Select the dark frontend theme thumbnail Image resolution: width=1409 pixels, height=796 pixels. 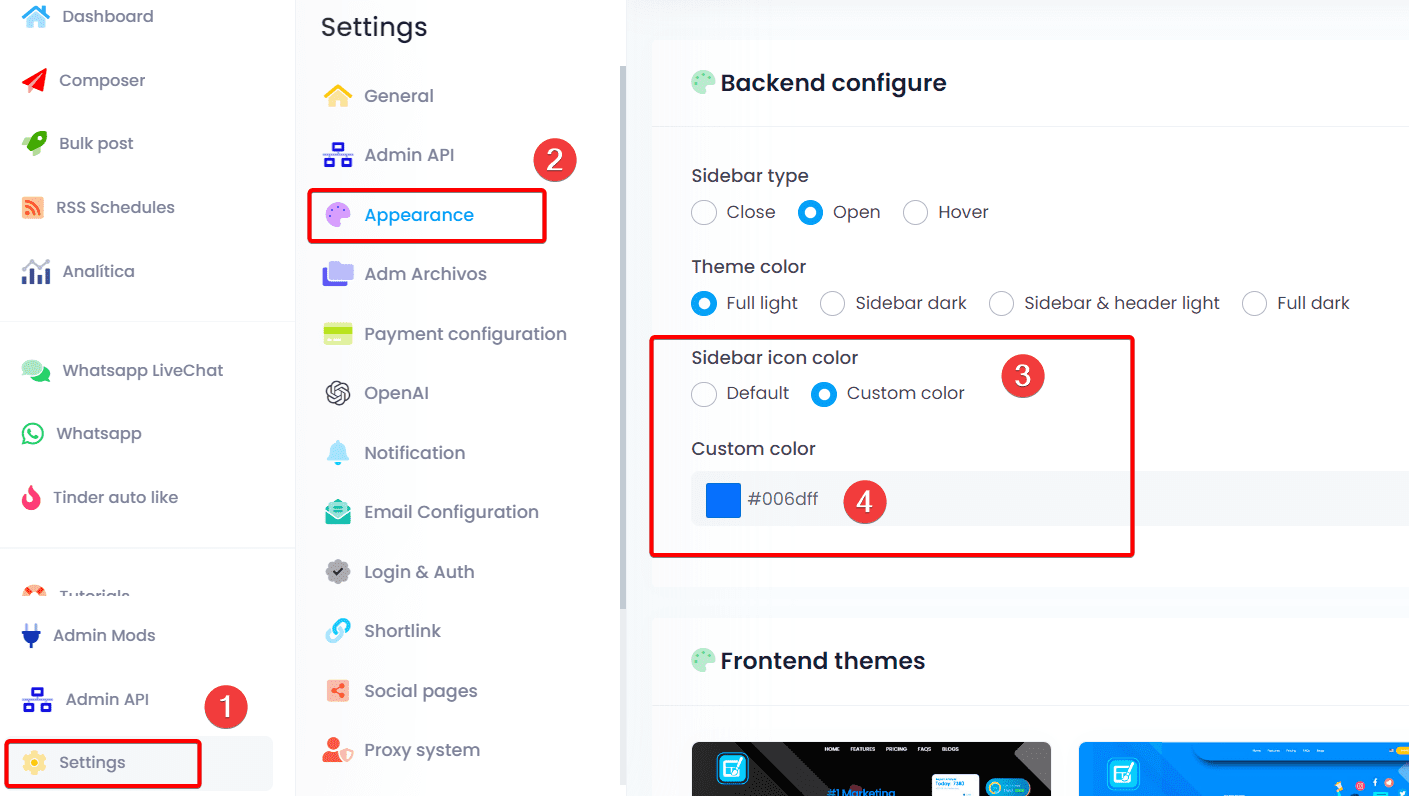pos(871,769)
